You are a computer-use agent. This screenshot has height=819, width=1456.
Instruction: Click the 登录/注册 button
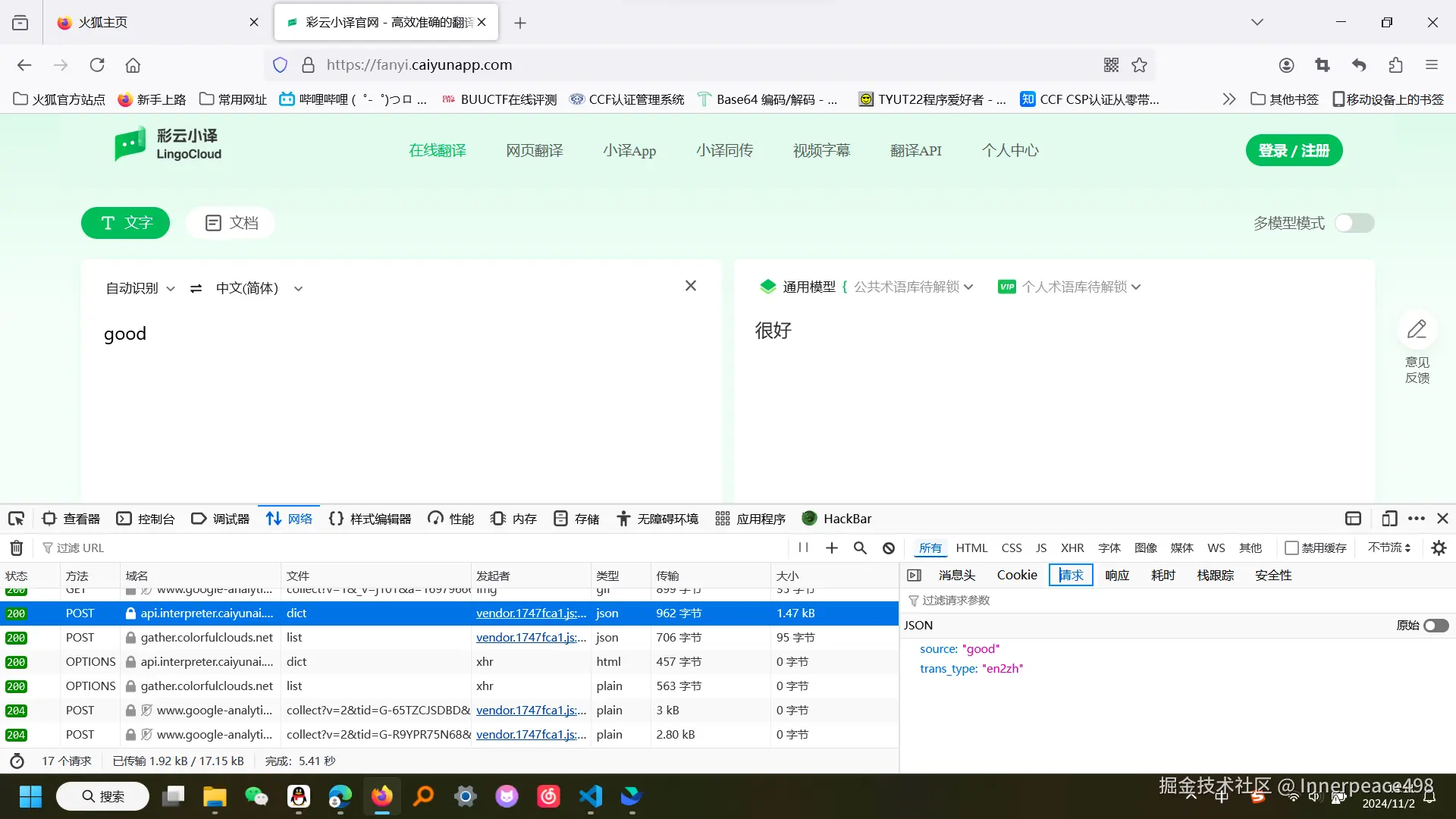click(x=1293, y=150)
